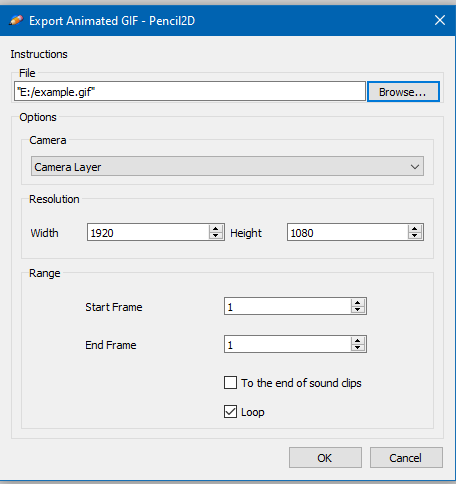Increase Width with the up arrow
Viewport: 456px width, 484px height.
[x=215, y=228]
